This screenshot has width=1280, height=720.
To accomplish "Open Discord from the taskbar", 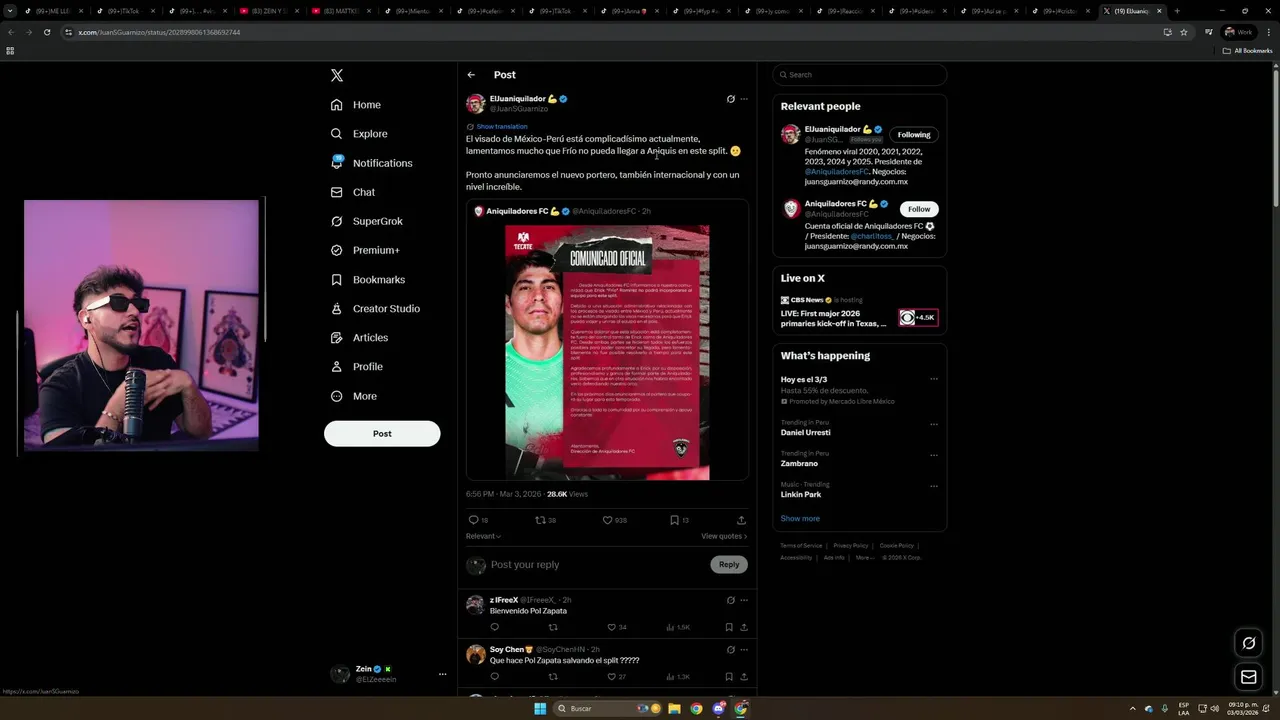I will [x=719, y=708].
